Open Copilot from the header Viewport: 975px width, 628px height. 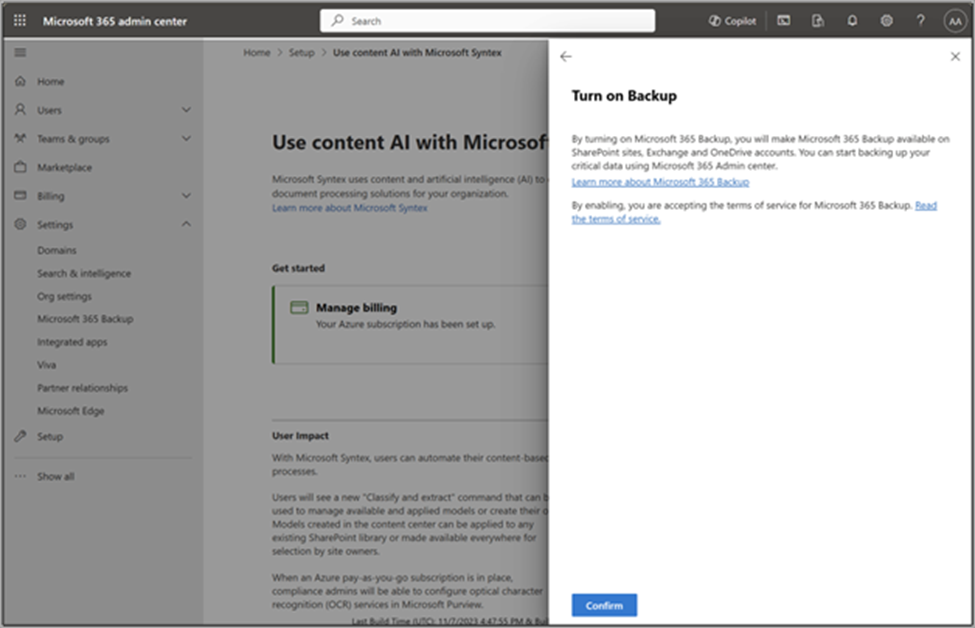(x=732, y=21)
